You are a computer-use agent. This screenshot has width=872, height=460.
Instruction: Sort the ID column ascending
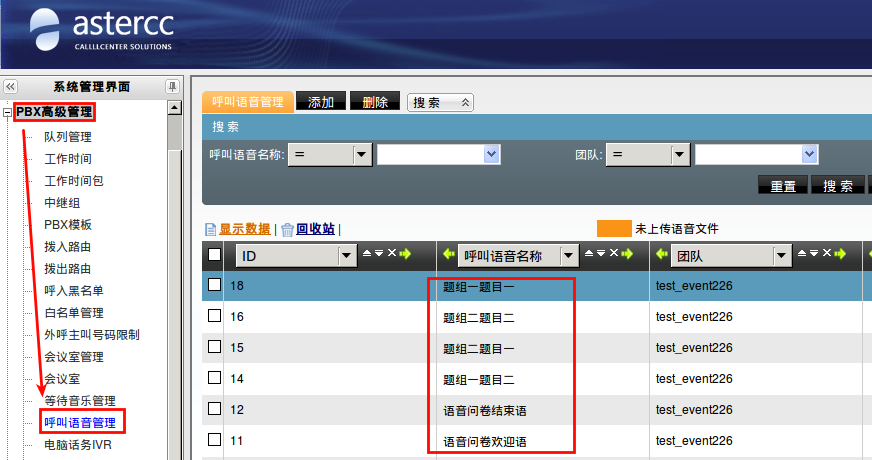click(x=367, y=254)
